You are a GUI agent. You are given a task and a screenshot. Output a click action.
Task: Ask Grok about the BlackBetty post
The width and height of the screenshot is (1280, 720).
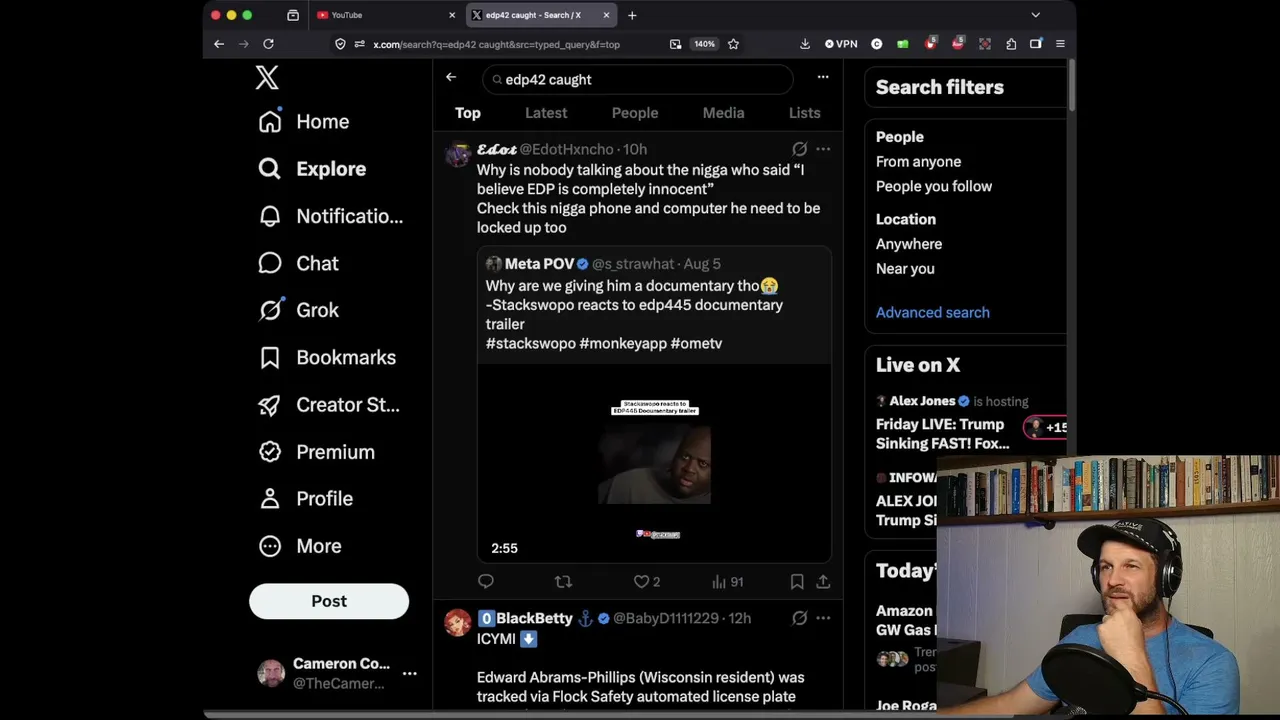pyautogui.click(x=799, y=618)
